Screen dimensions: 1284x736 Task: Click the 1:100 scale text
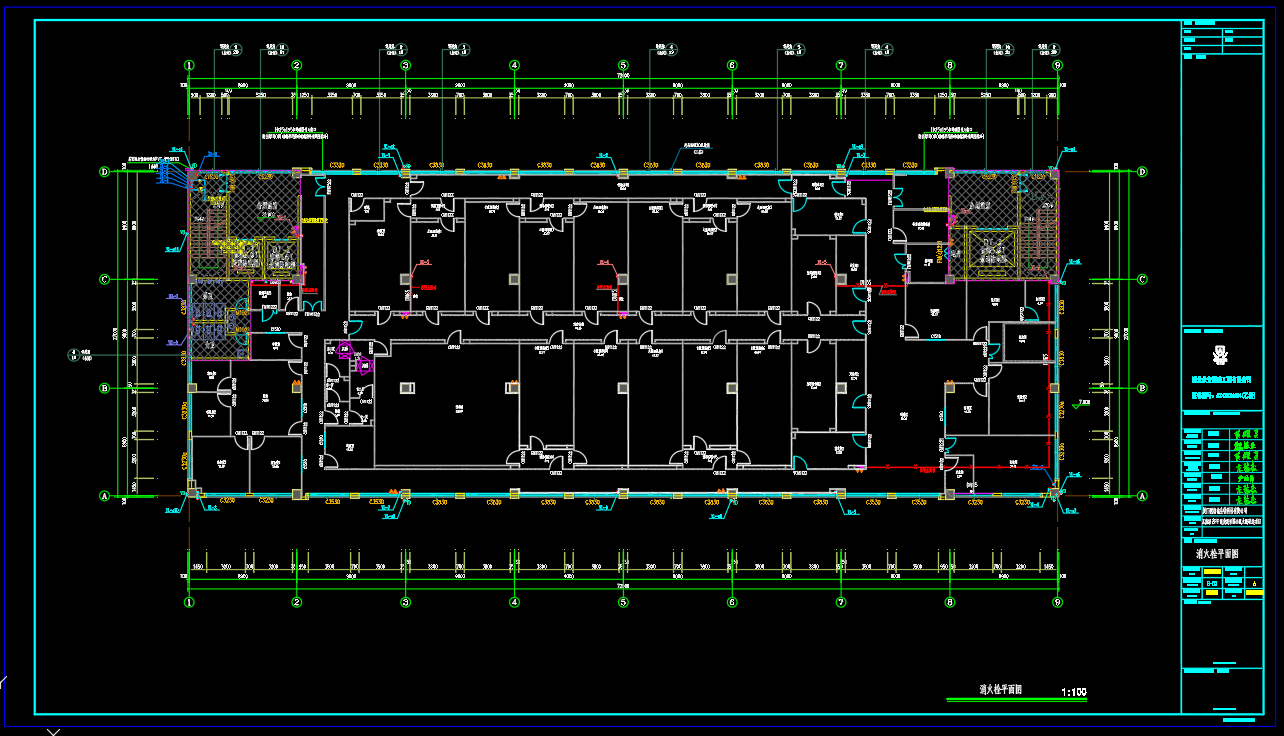[1073, 691]
